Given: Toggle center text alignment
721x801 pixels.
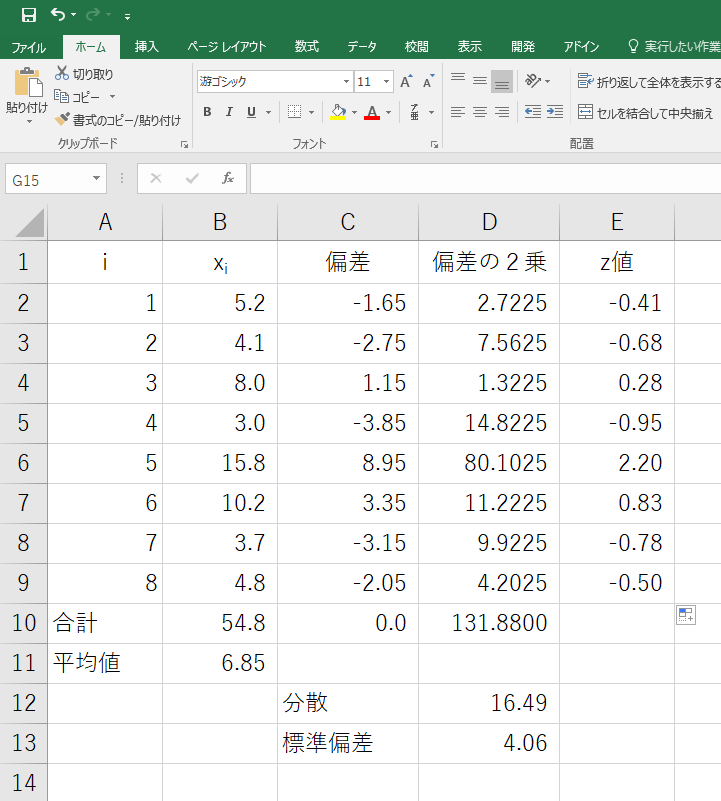Looking at the screenshot, I should point(480,112).
